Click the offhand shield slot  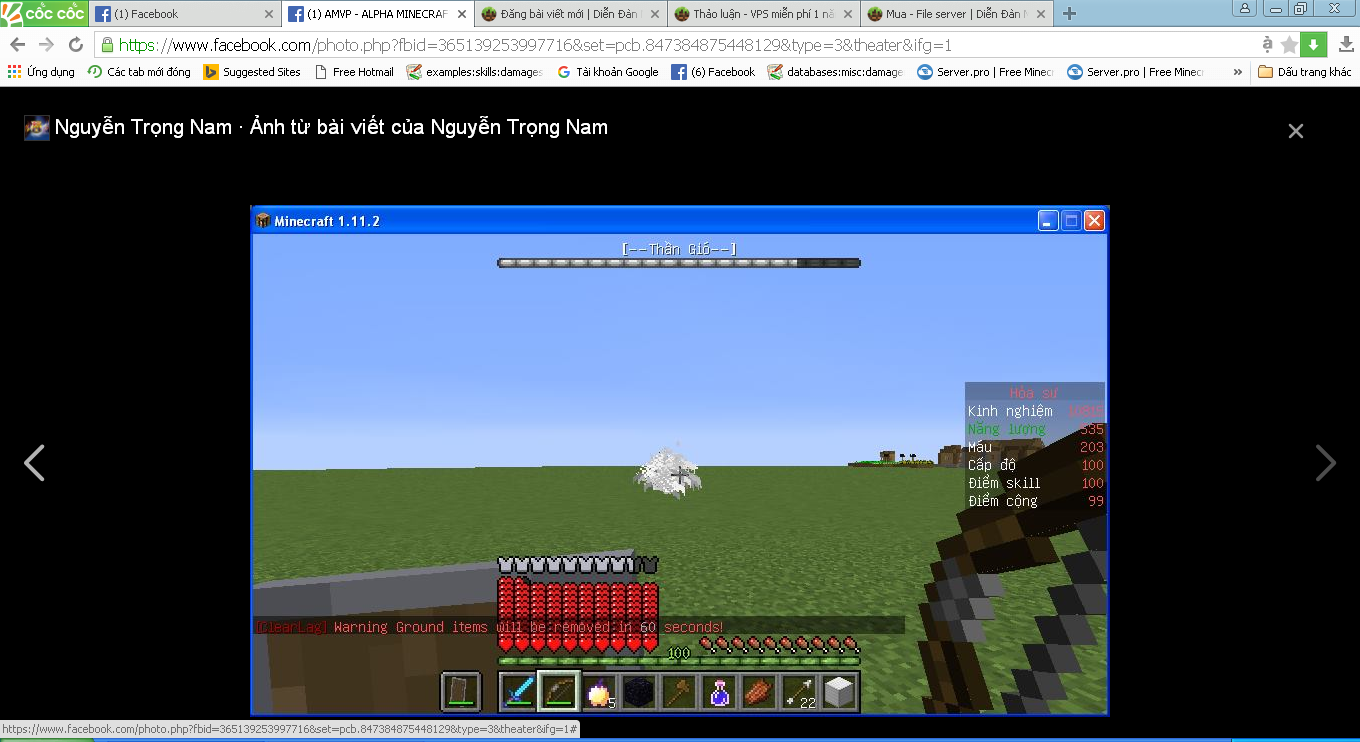(x=461, y=691)
